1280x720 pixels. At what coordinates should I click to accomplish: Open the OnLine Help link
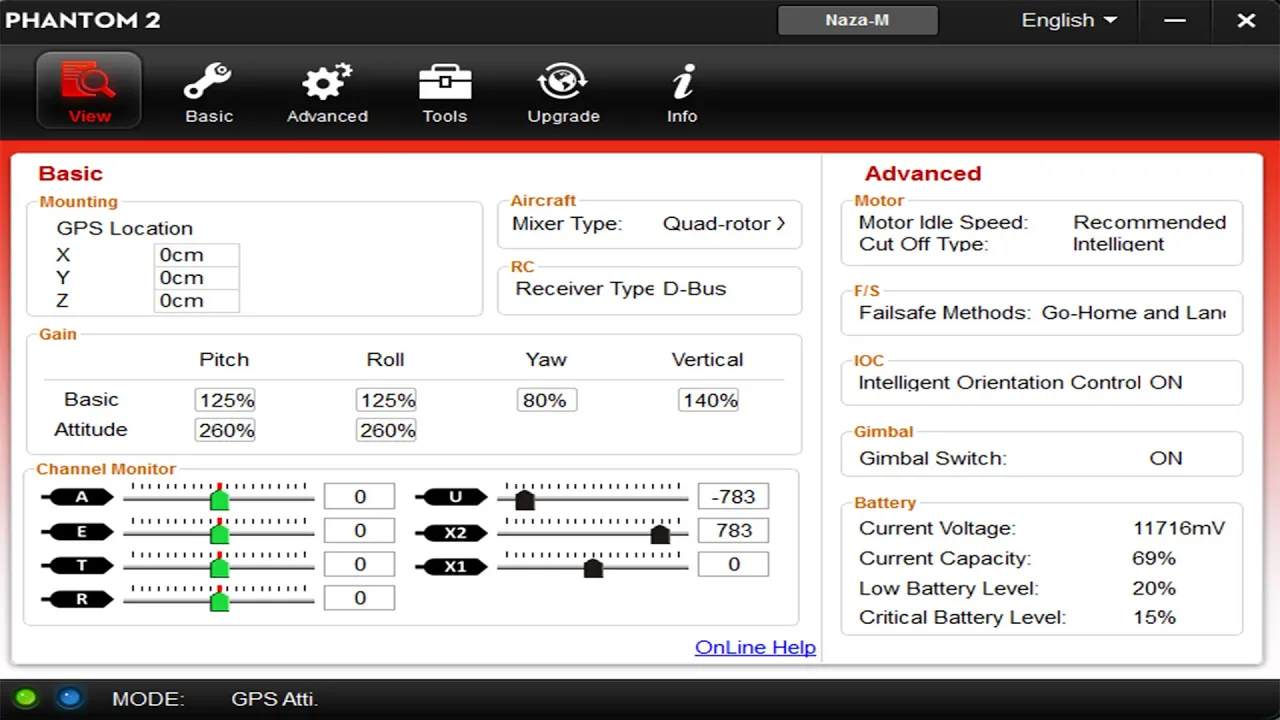(x=755, y=647)
